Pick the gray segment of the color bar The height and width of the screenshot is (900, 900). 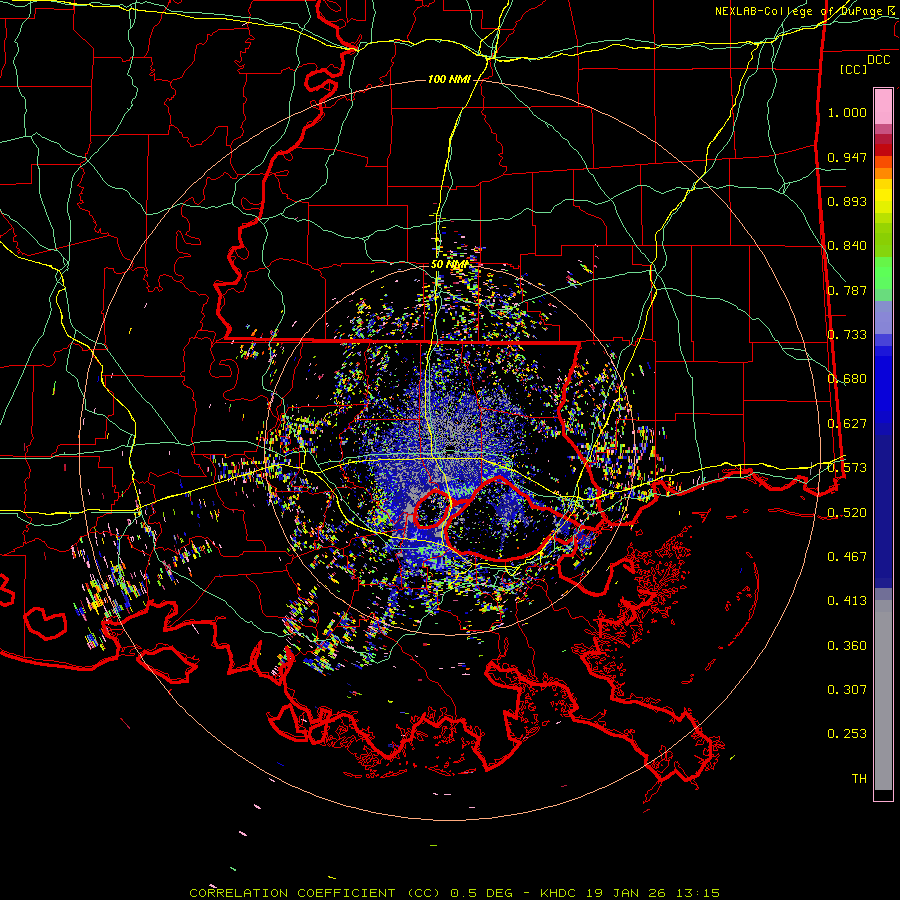point(883,695)
